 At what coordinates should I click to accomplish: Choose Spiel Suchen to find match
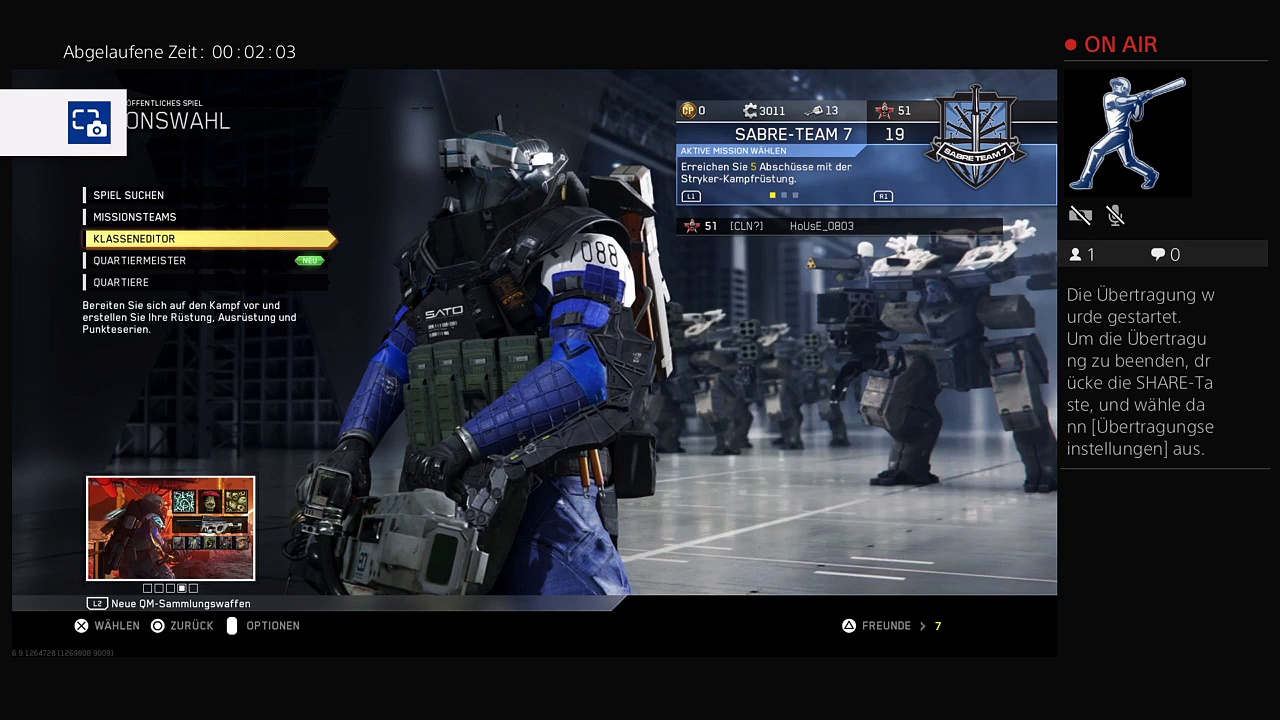coord(128,195)
